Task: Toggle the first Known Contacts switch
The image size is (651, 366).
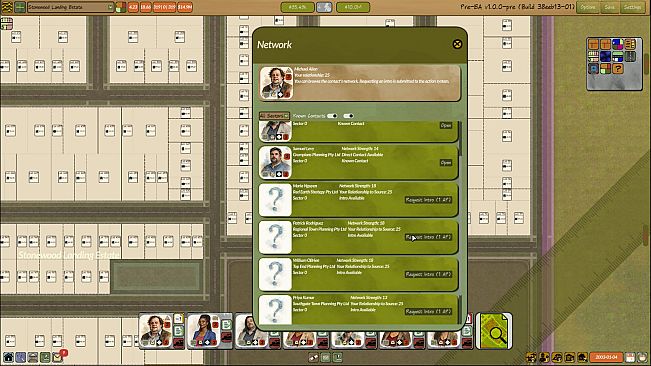Action: tap(332, 116)
